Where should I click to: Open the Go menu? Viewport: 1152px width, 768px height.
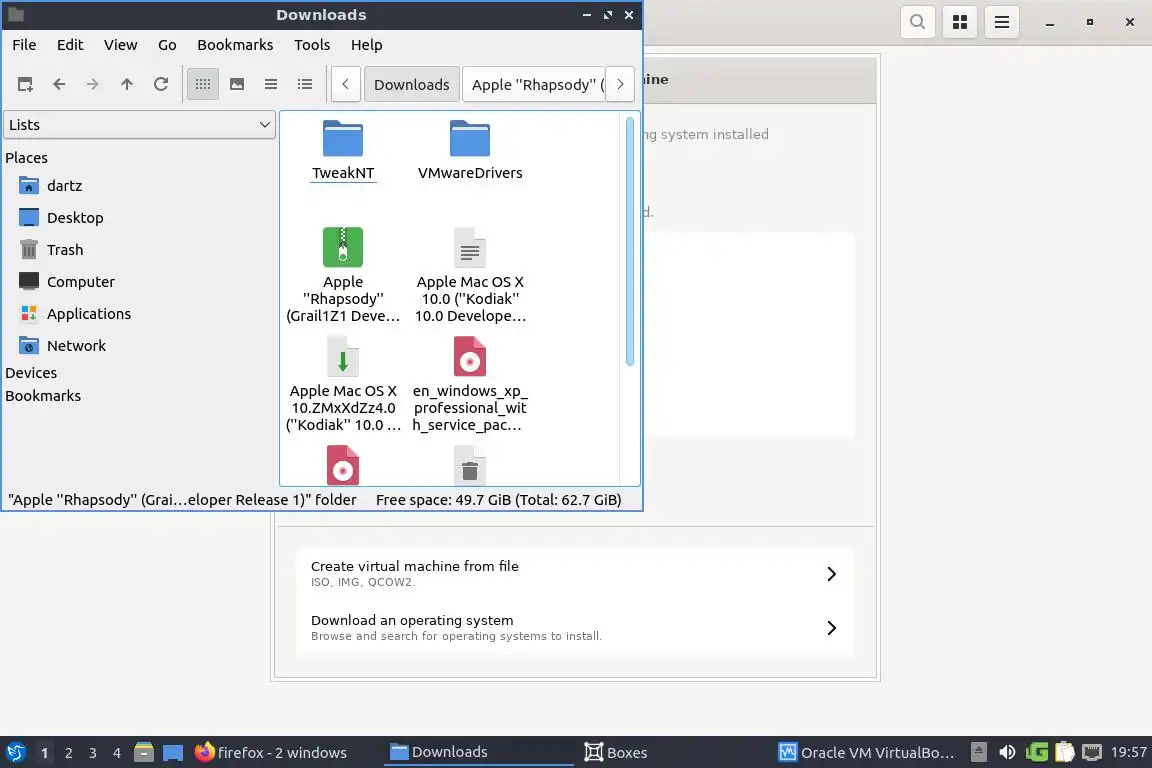(167, 45)
